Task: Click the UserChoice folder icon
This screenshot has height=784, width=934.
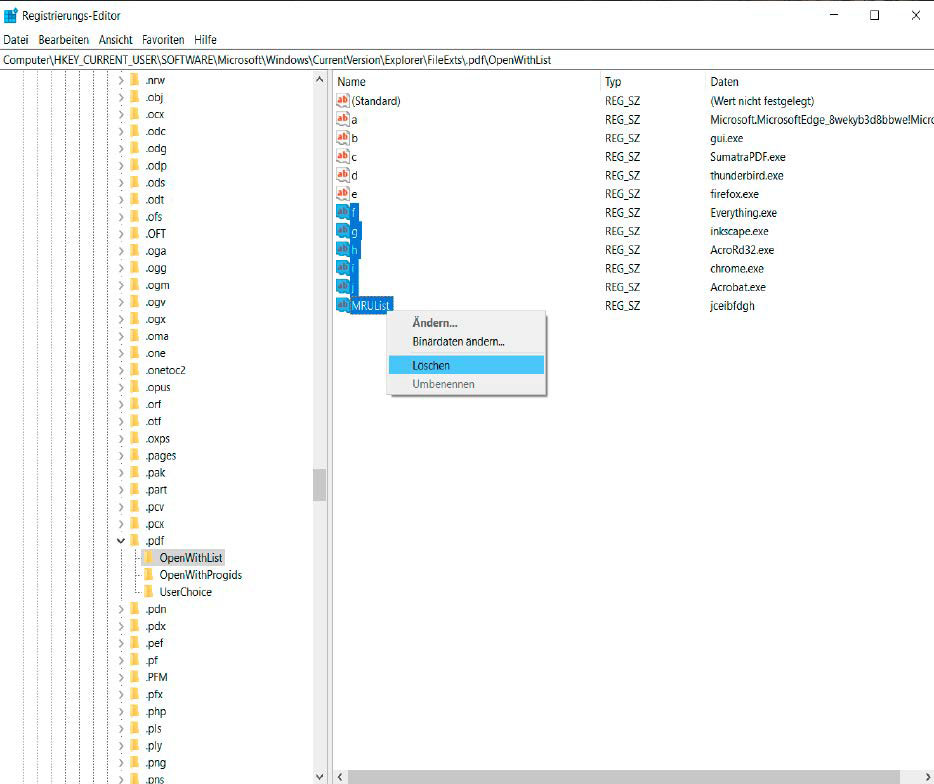Action: click(149, 592)
